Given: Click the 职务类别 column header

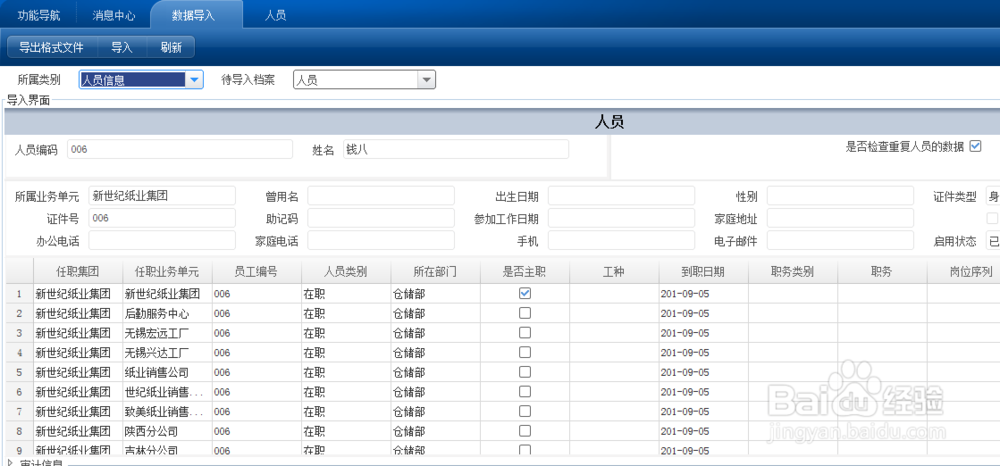Looking at the screenshot, I should (x=792, y=272).
